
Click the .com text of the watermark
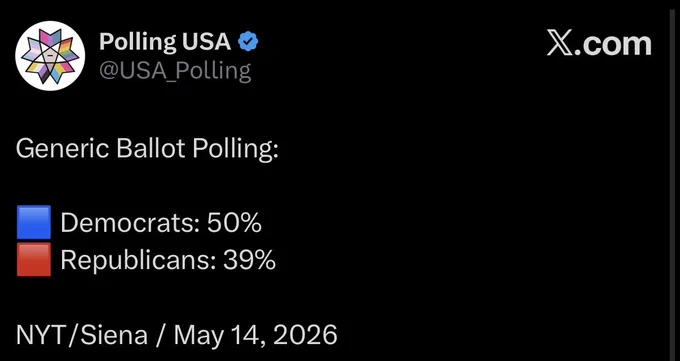click(x=613, y=44)
